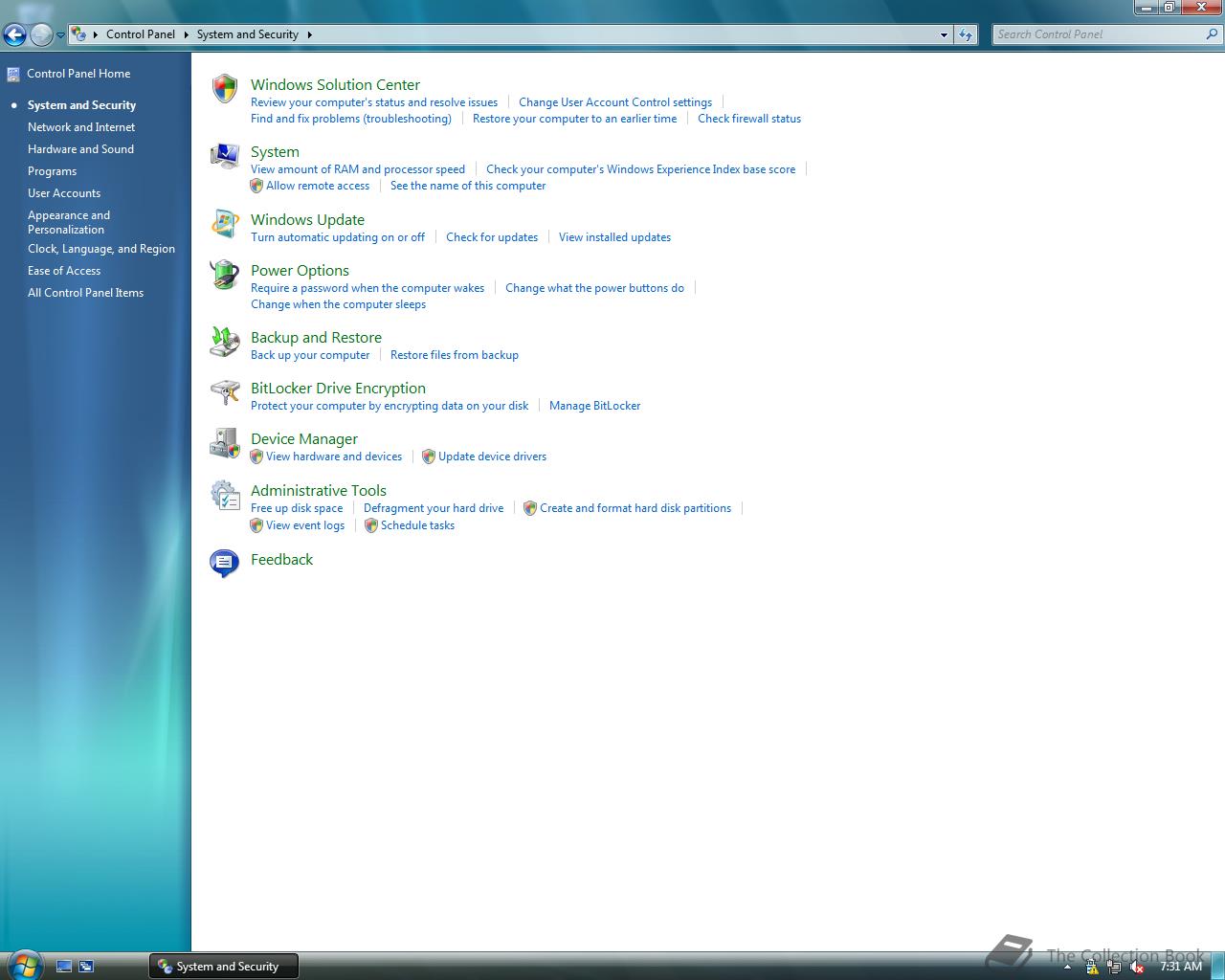Click the Administrative Tools gear icon
This screenshot has width=1225, height=980.
pyautogui.click(x=225, y=495)
